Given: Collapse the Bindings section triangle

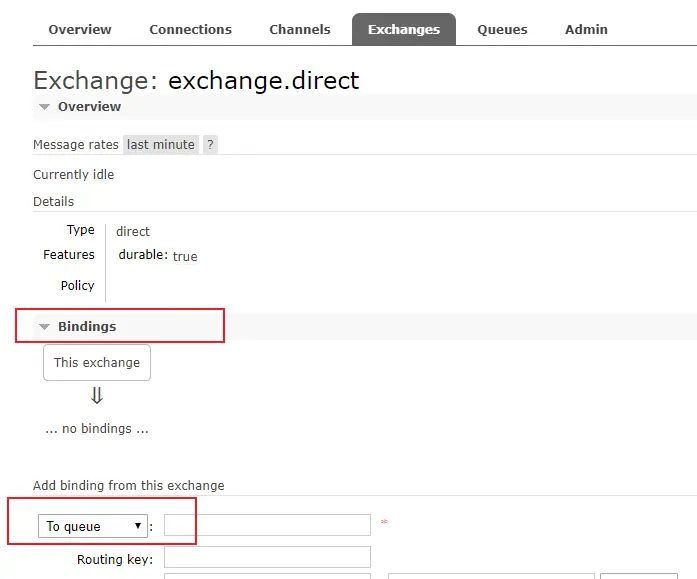Looking at the screenshot, I should click(x=44, y=327).
